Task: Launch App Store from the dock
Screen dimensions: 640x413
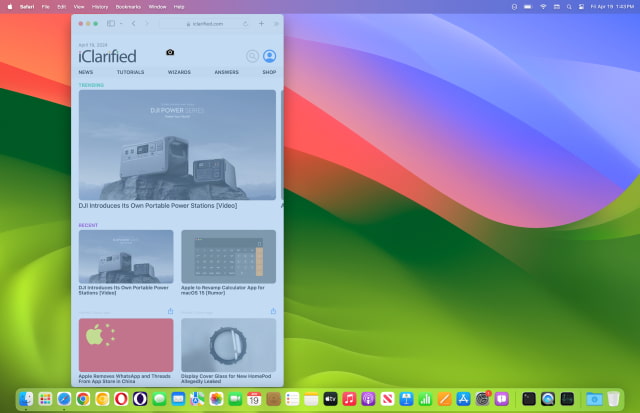Action: 463,399
